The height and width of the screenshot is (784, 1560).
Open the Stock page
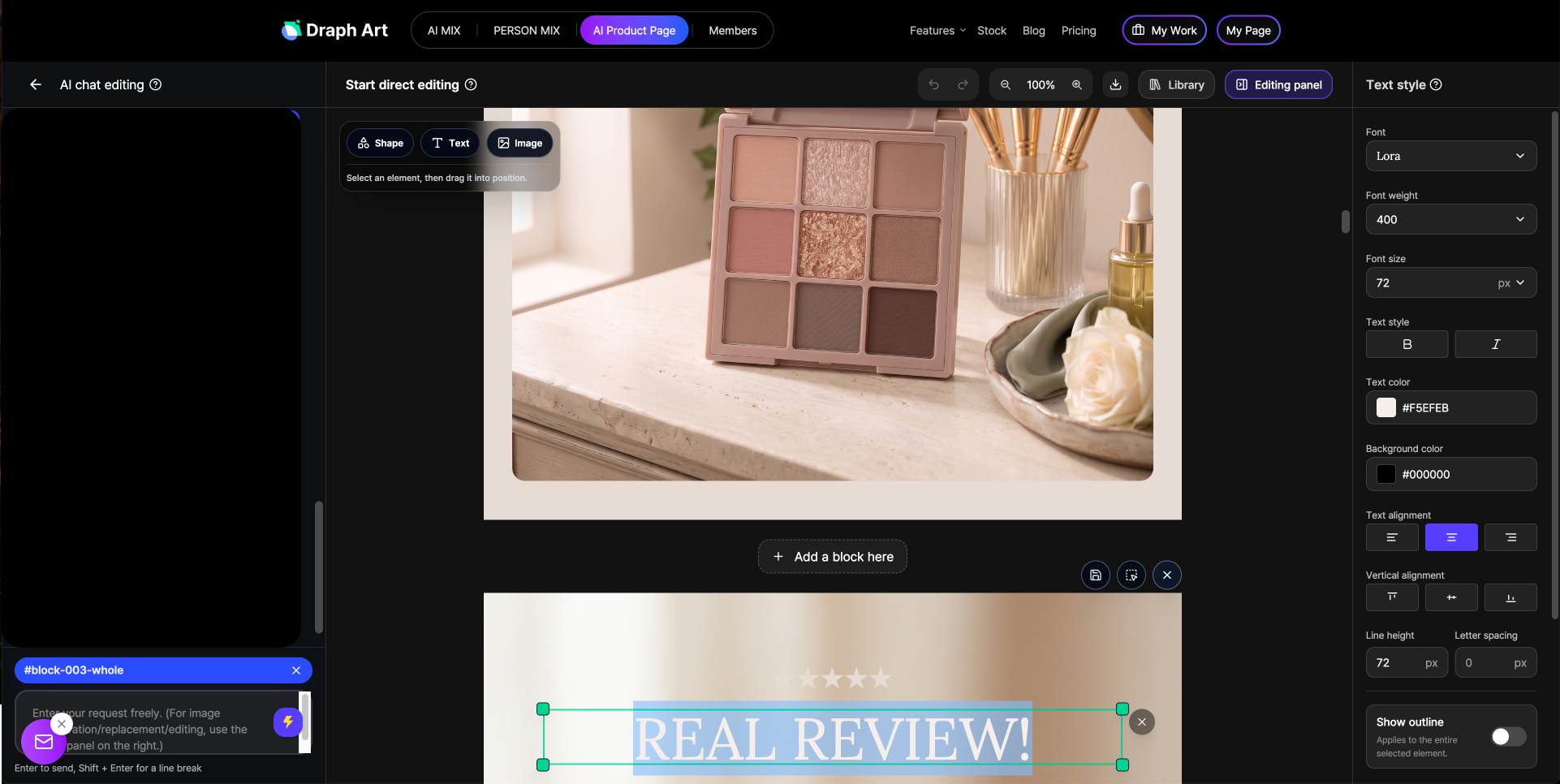(992, 30)
